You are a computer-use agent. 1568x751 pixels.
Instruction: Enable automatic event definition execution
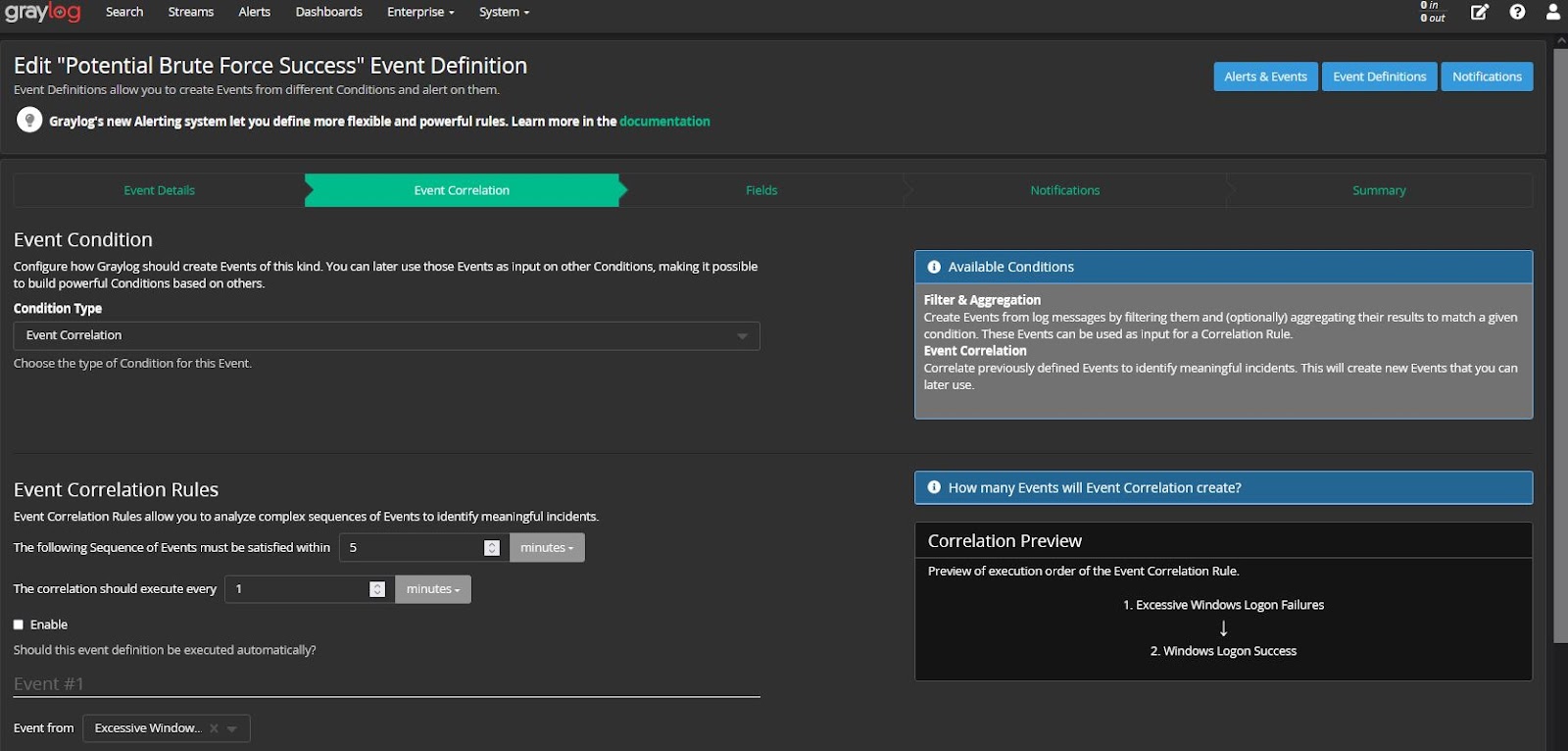(19, 625)
